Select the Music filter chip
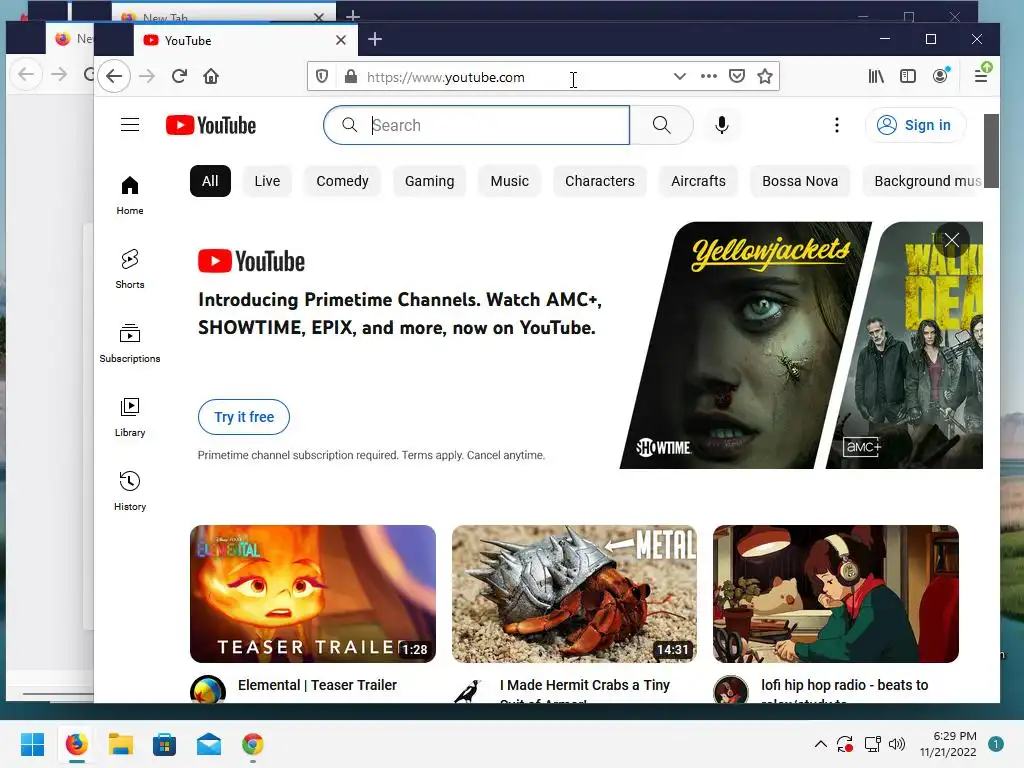This screenshot has height=768, width=1024. tap(509, 181)
